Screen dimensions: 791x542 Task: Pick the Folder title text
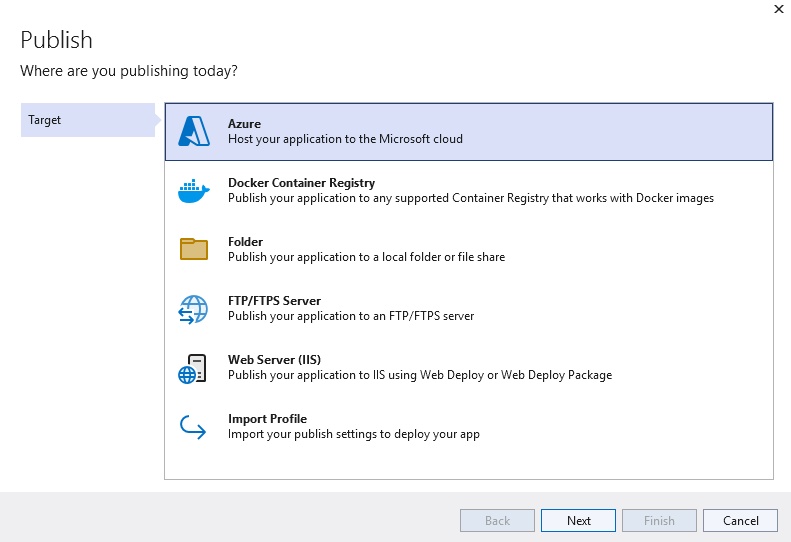coord(245,242)
